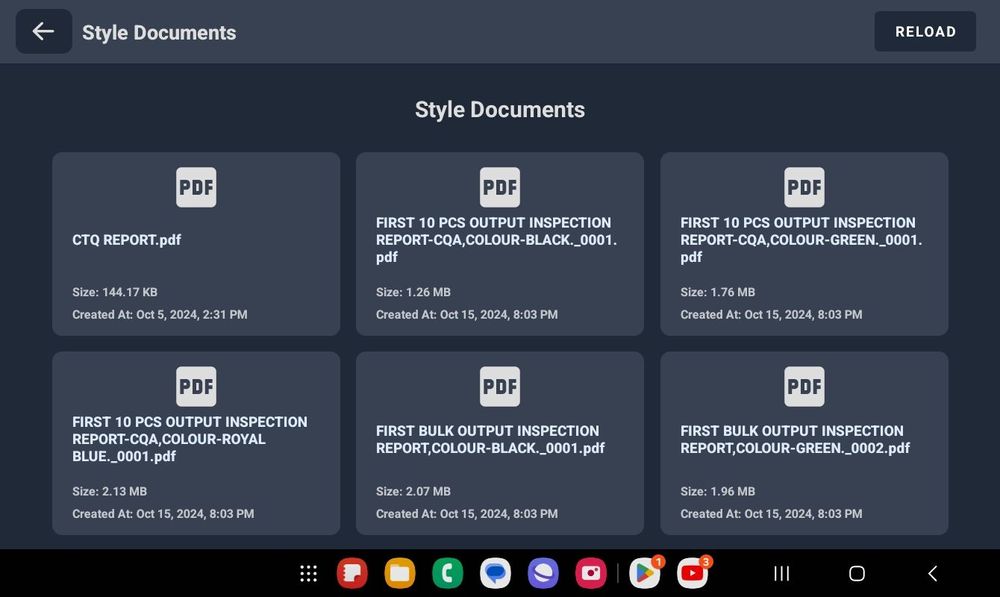The height and width of the screenshot is (597, 1000).
Task: Open PDF icon for BULK OUTPUT COLOUR-BLACK report
Action: pyautogui.click(x=499, y=387)
